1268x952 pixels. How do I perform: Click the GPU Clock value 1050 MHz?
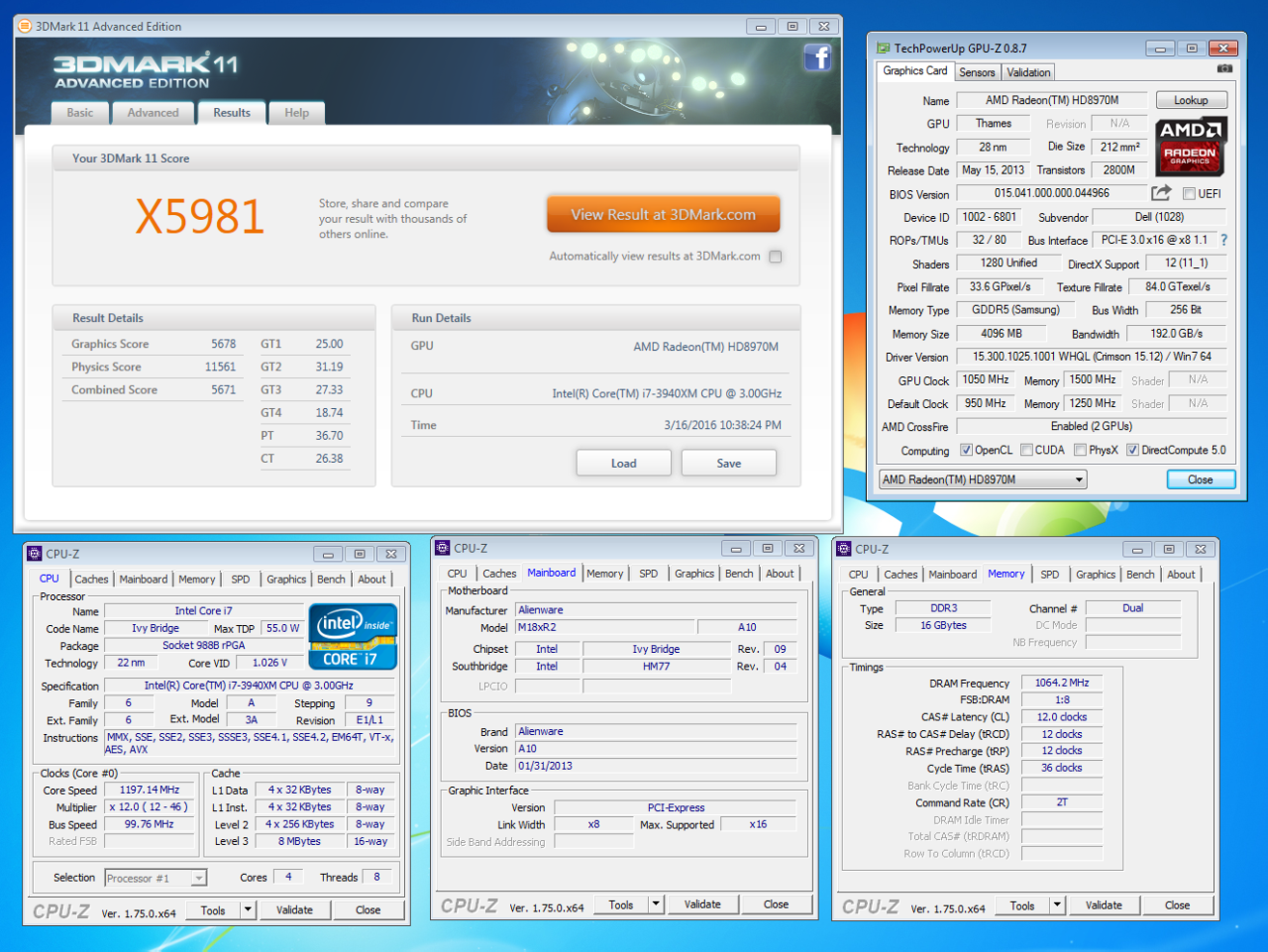coord(986,379)
